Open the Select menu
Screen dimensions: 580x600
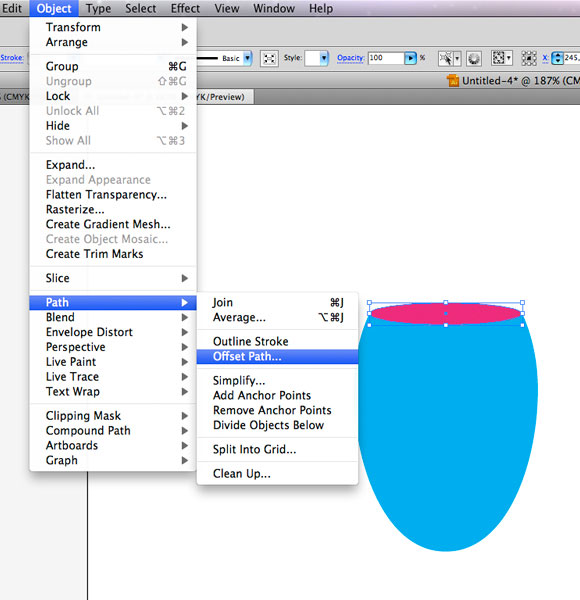[x=140, y=8]
